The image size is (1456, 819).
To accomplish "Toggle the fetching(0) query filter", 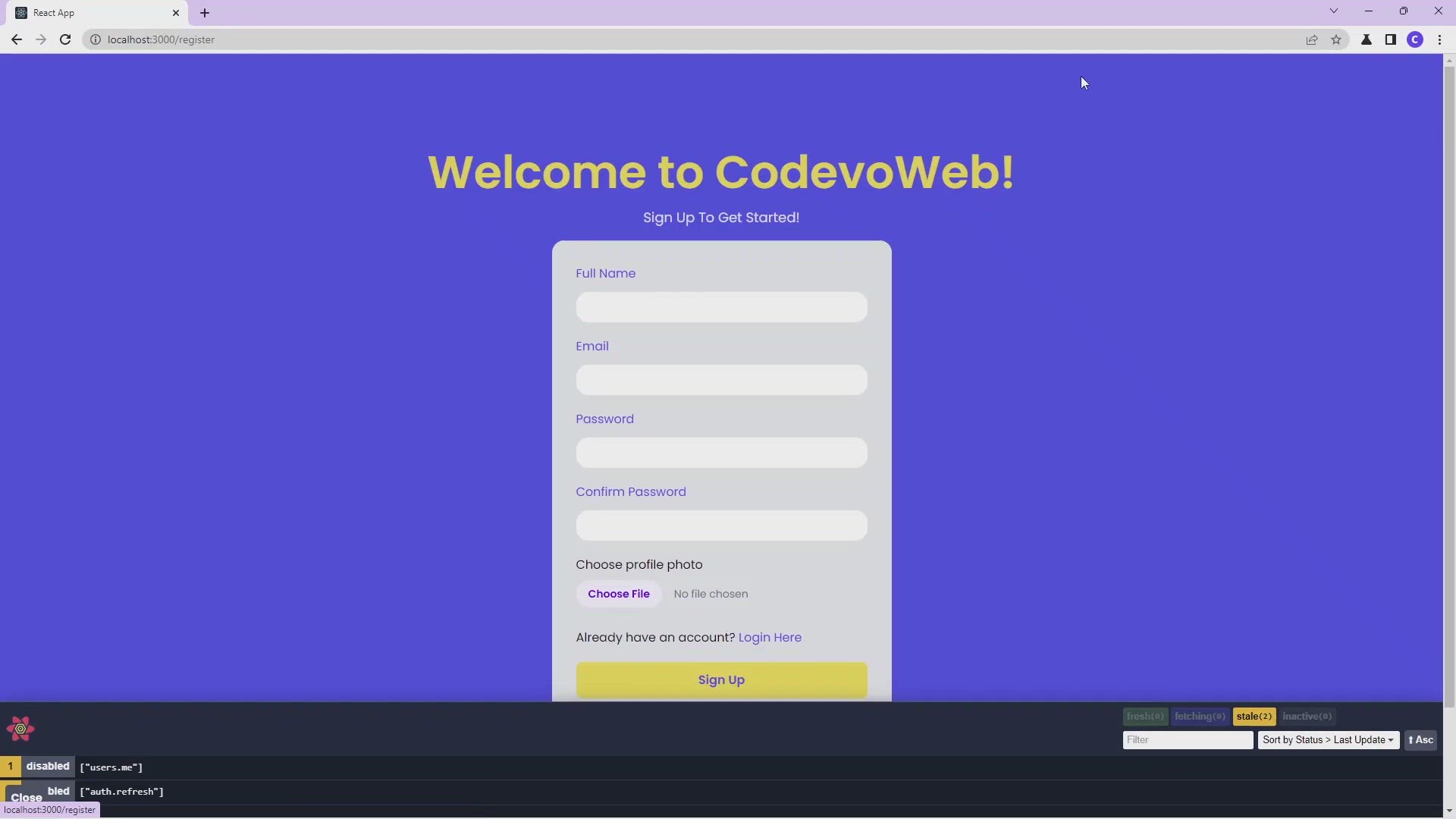I will [x=1200, y=717].
